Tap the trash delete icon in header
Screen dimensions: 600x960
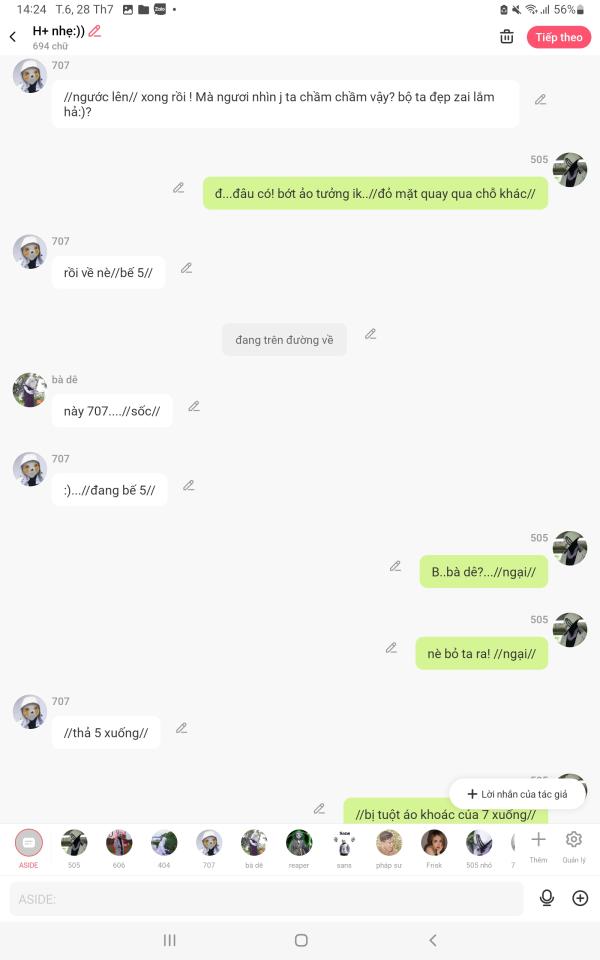tap(506, 37)
